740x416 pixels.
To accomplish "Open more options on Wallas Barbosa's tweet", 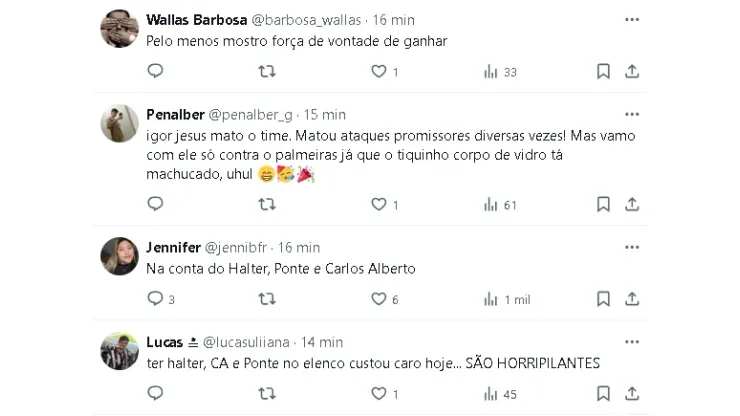I will [632, 19].
